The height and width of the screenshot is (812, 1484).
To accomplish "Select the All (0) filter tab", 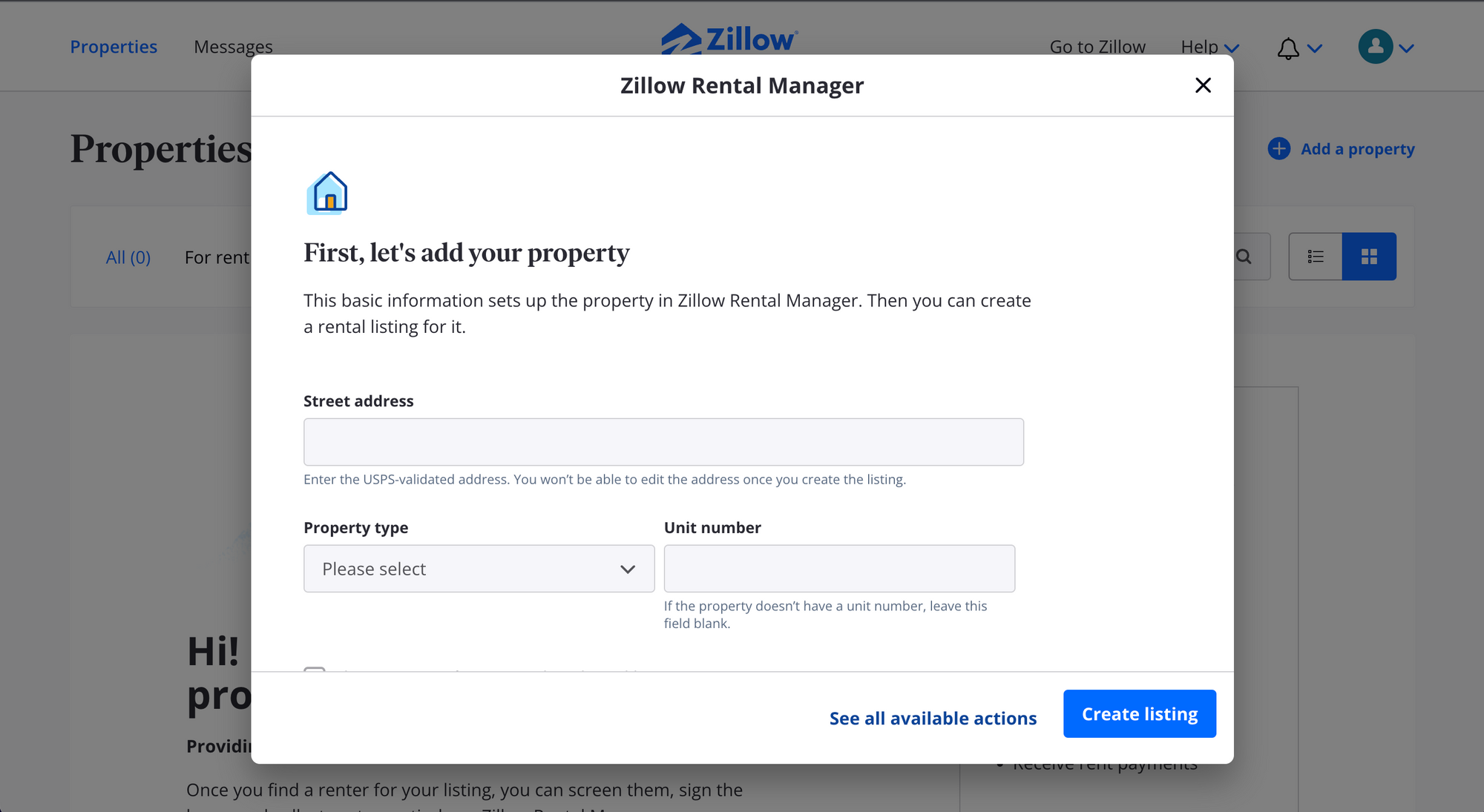I will [128, 257].
